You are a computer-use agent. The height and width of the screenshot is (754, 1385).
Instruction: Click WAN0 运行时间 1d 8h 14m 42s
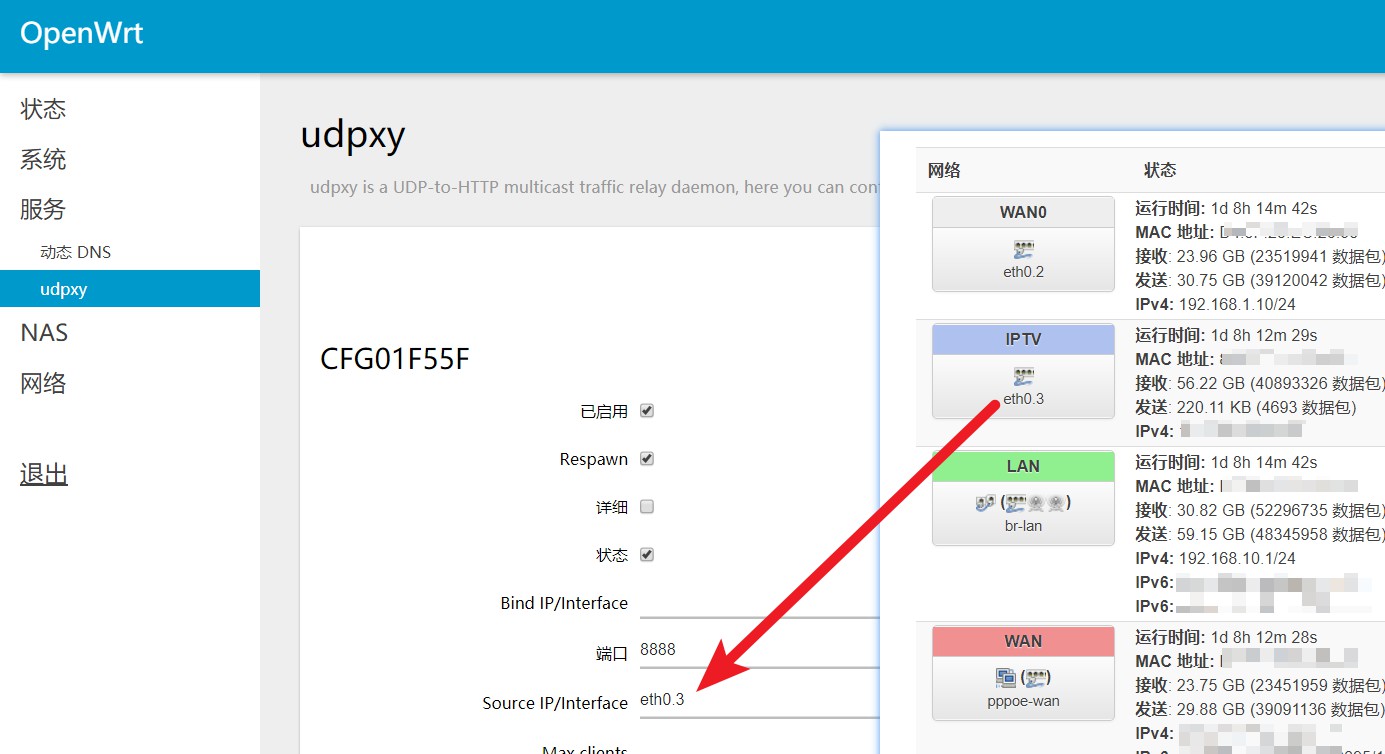coord(1227,208)
